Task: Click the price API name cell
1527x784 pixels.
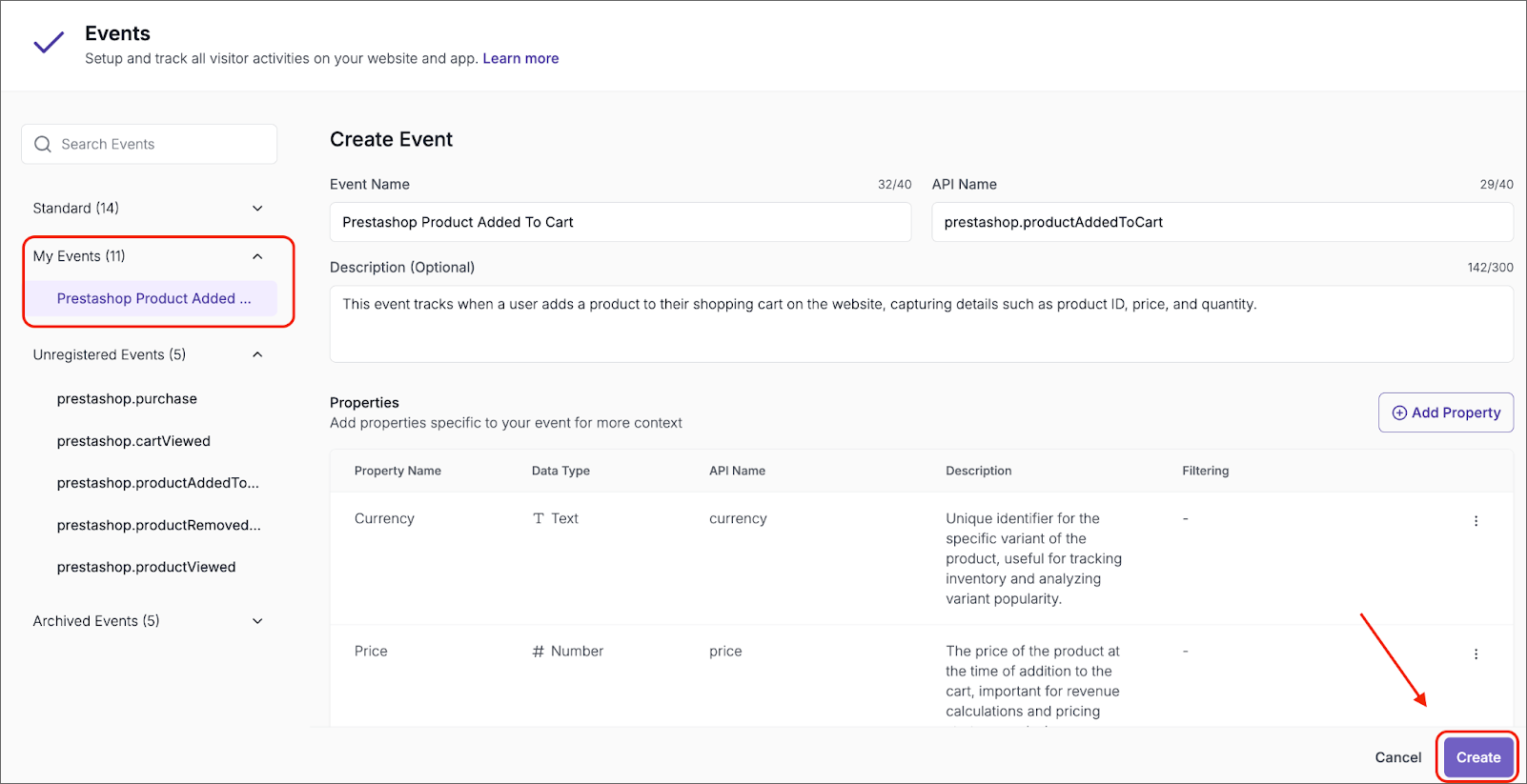Action: pyautogui.click(x=725, y=652)
